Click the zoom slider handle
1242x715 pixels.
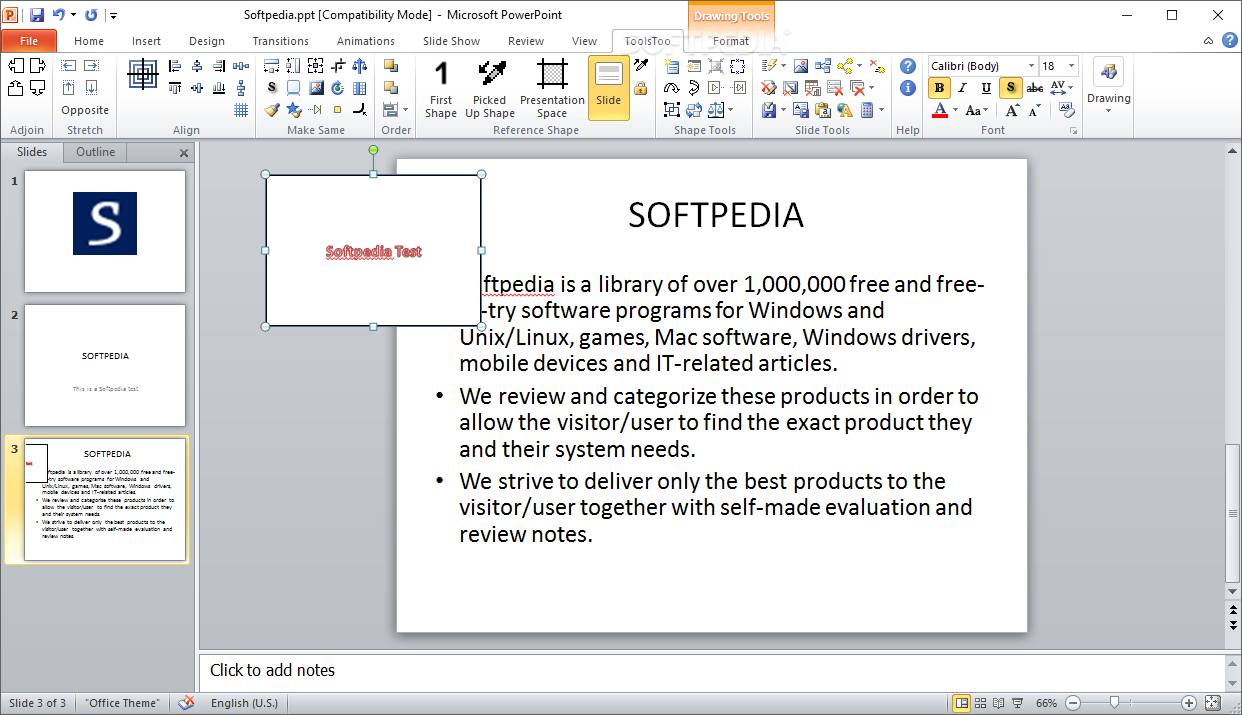[x=1114, y=703]
